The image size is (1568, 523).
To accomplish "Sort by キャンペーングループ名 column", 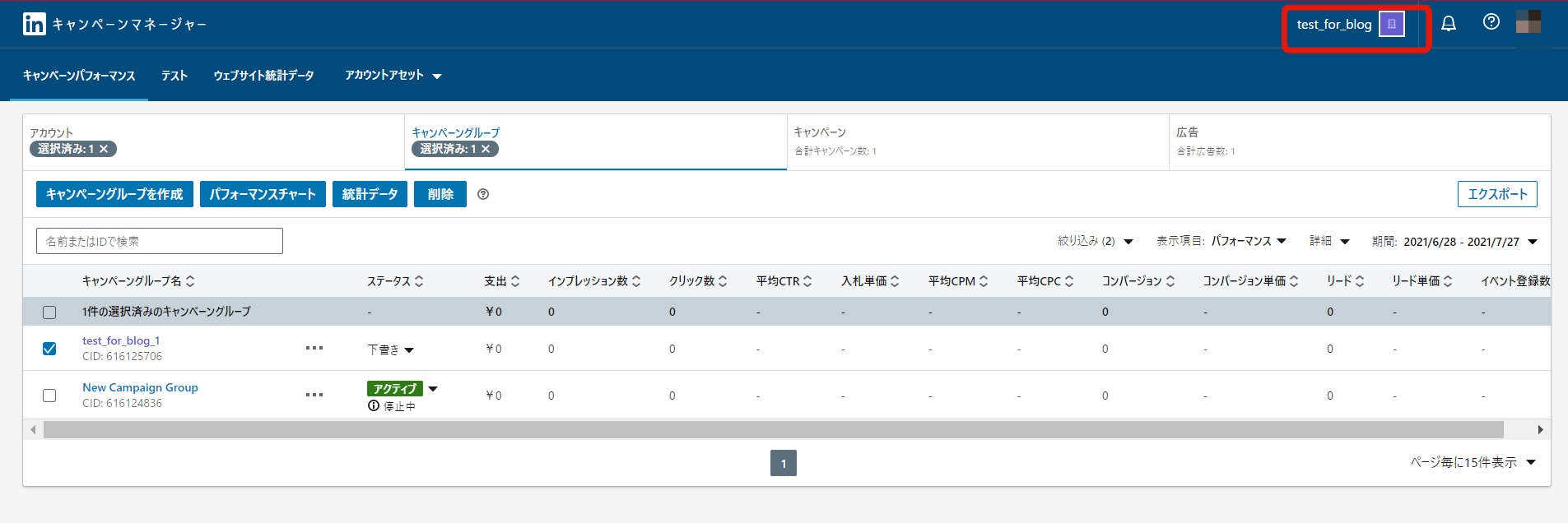I will [x=190, y=281].
